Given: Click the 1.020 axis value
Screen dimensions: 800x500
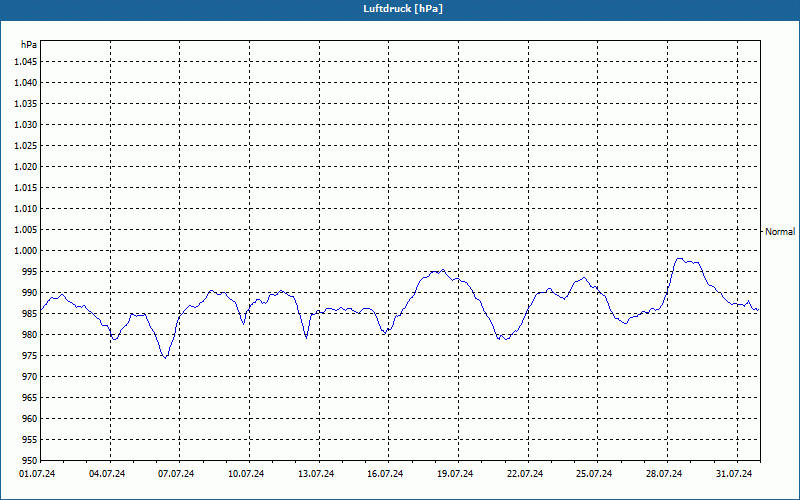Looking at the screenshot, I should (x=26, y=166).
